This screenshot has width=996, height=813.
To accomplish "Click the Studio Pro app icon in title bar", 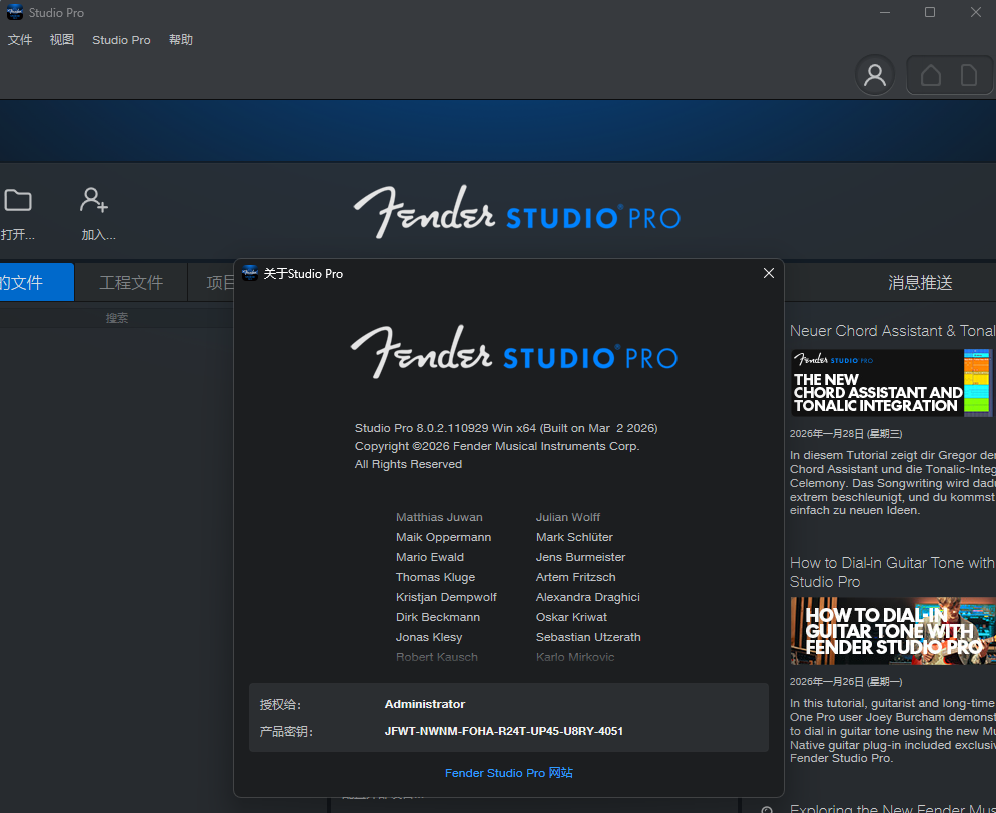I will click(15, 12).
